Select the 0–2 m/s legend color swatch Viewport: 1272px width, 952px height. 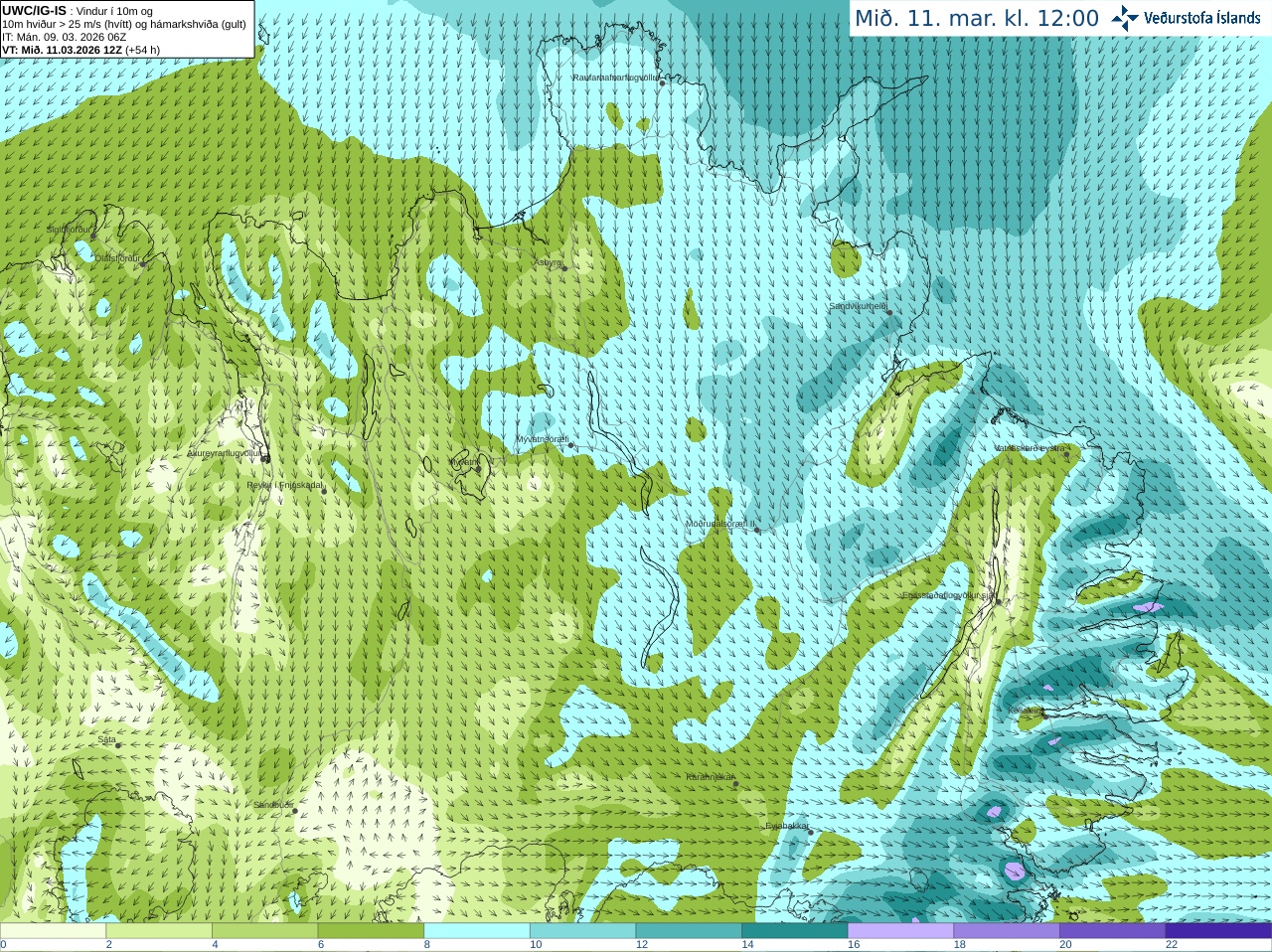[x=53, y=931]
